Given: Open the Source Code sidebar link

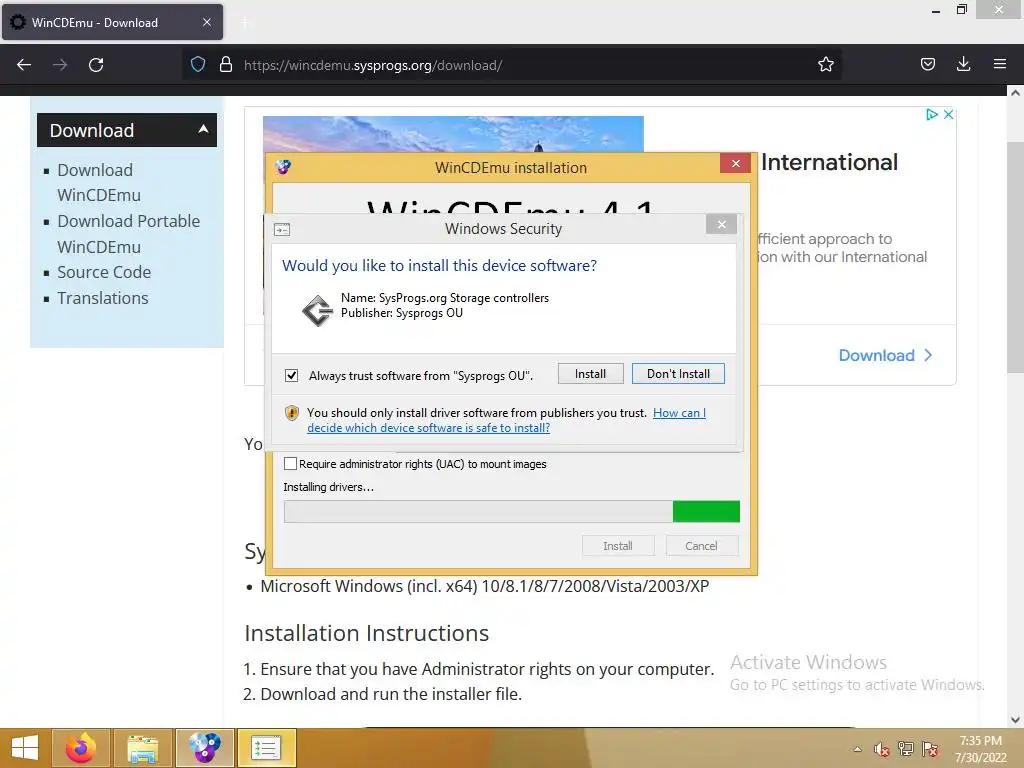Looking at the screenshot, I should (104, 272).
